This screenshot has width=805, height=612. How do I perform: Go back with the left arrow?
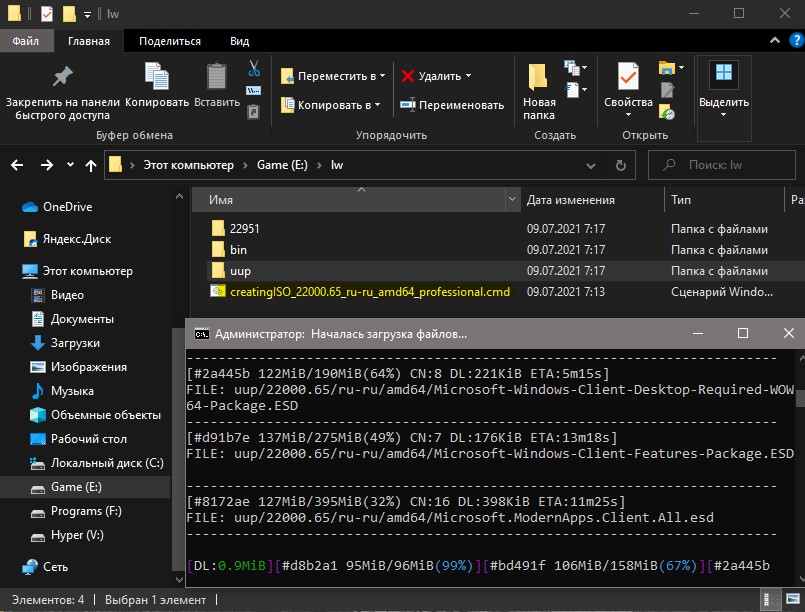pos(17,165)
